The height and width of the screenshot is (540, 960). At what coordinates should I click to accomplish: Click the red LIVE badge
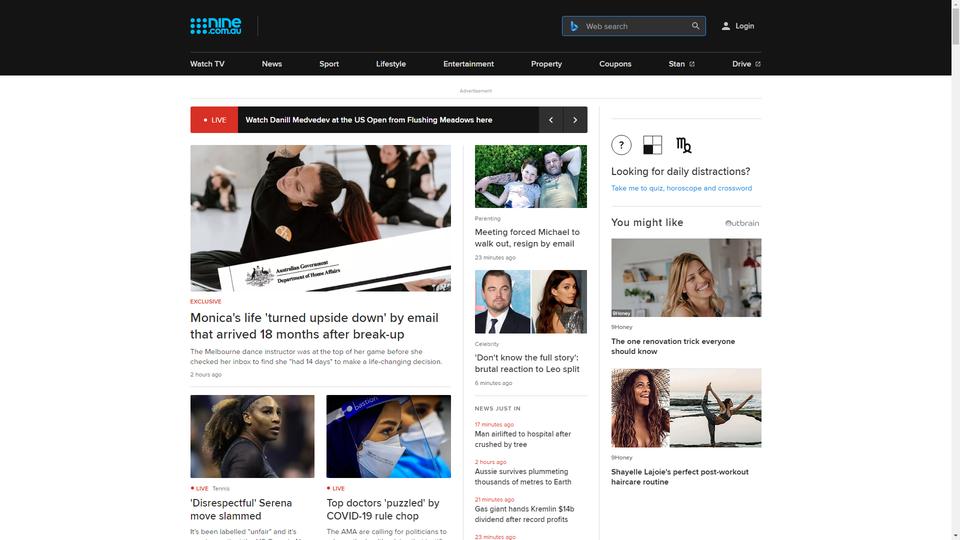[x=214, y=120]
